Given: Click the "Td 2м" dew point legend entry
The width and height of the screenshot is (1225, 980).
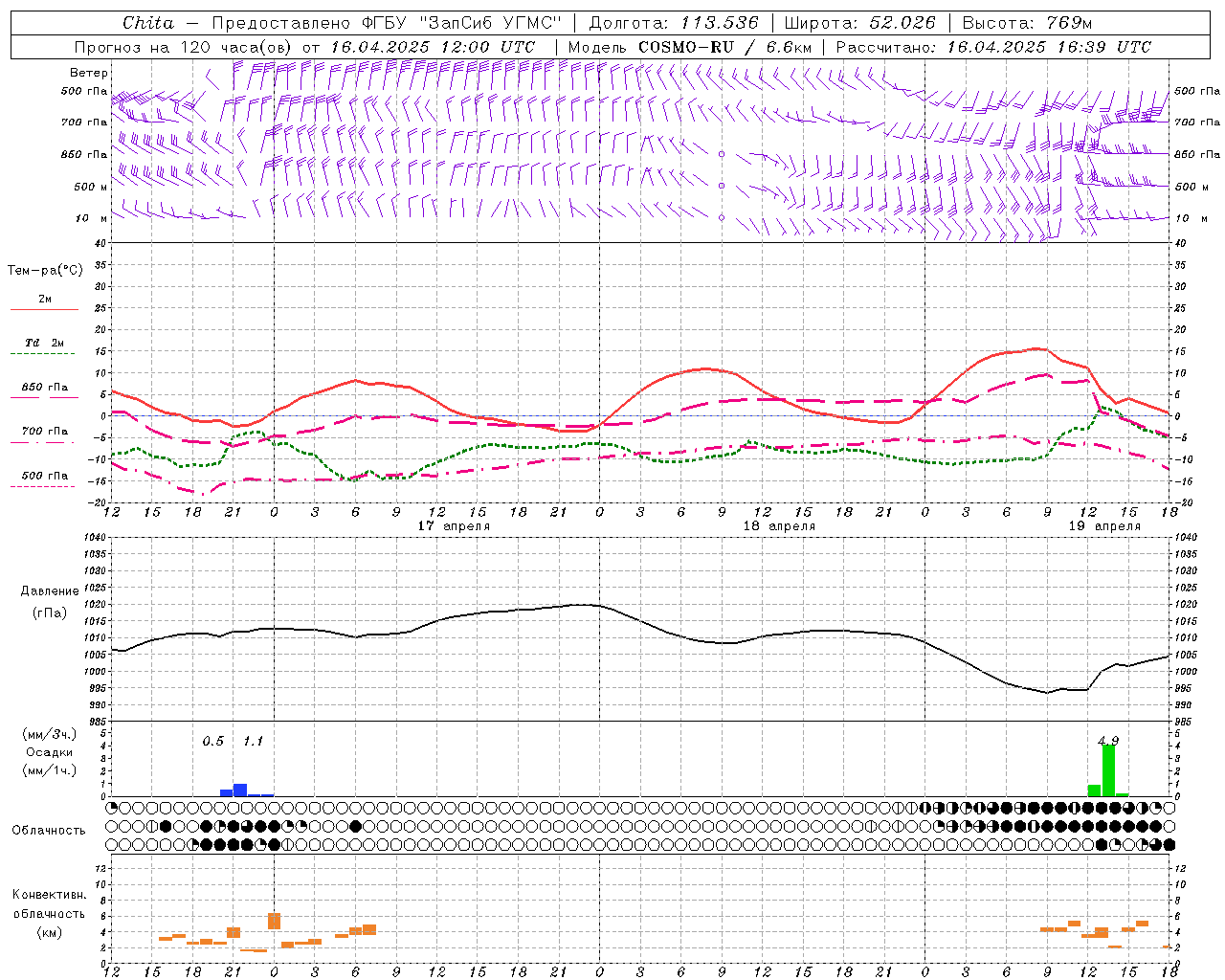Looking at the screenshot, I should [45, 343].
